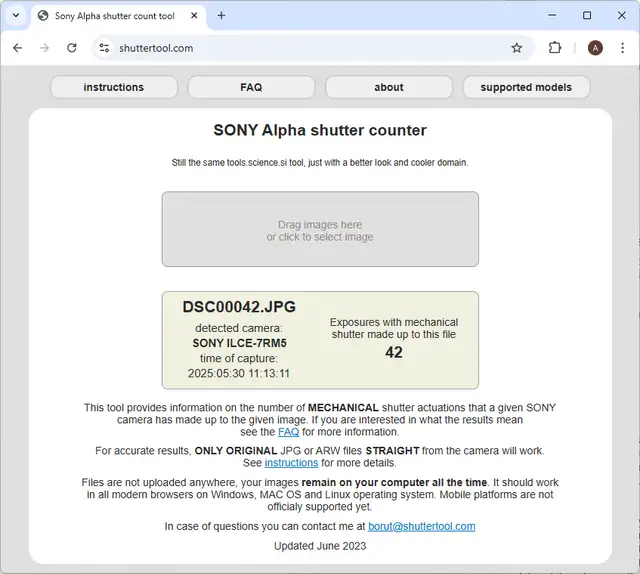Click the shutter count value 42
This screenshot has width=640, height=574.
coord(394,352)
